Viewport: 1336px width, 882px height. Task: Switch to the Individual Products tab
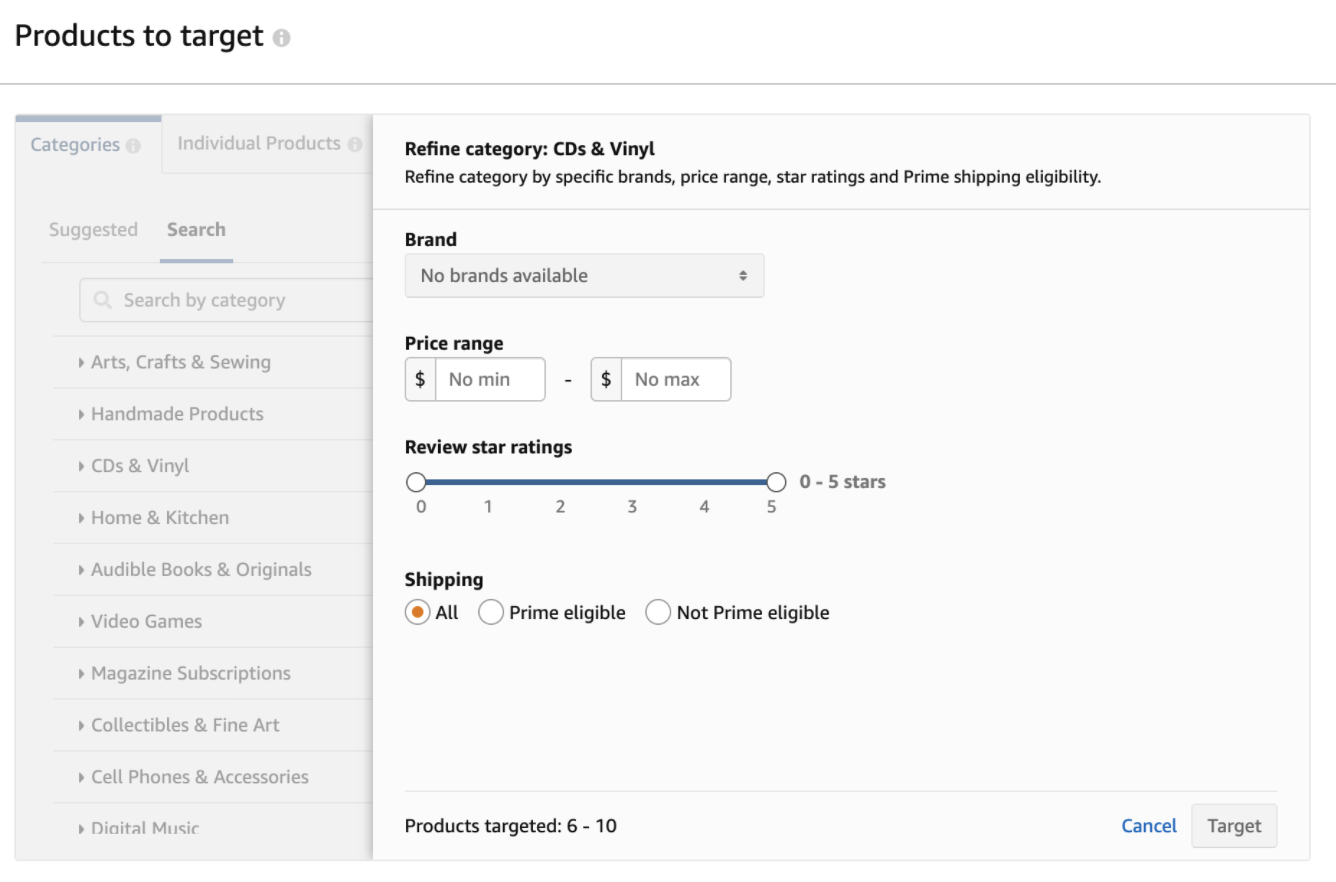(x=259, y=144)
